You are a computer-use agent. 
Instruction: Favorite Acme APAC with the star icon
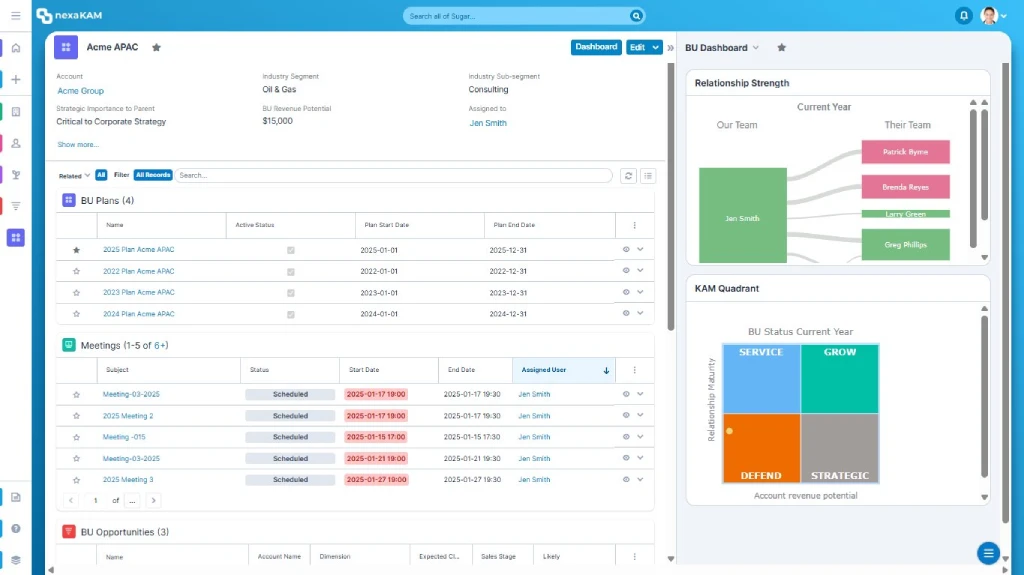(156, 47)
